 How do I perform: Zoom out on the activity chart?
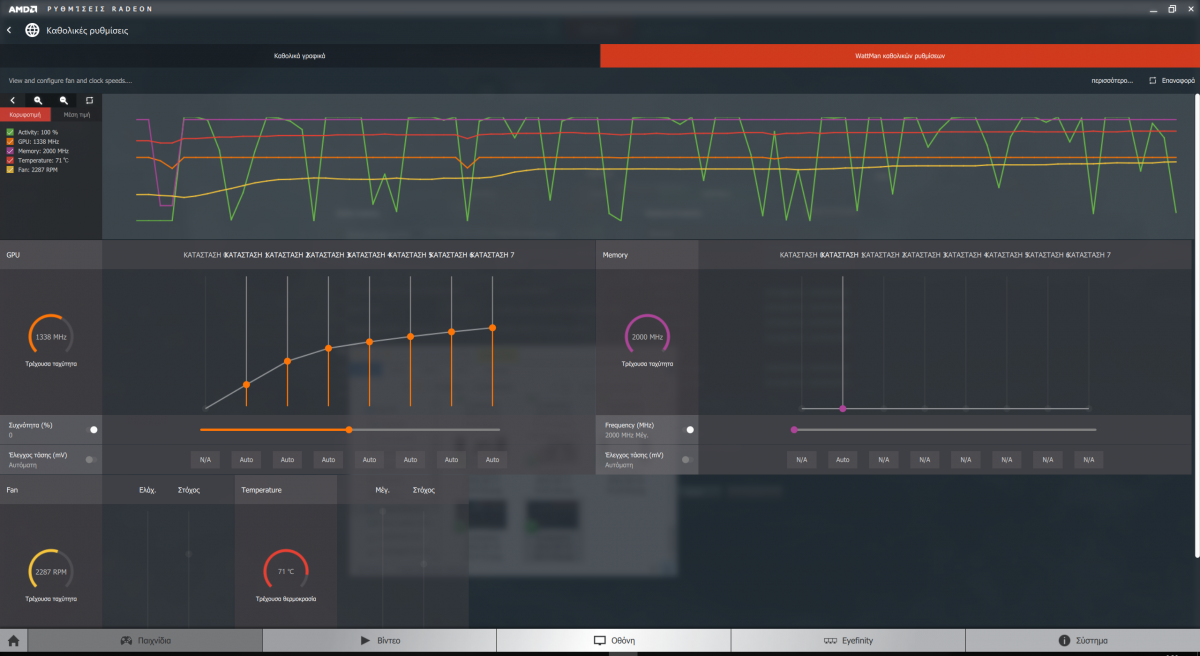pyautogui.click(x=64, y=100)
